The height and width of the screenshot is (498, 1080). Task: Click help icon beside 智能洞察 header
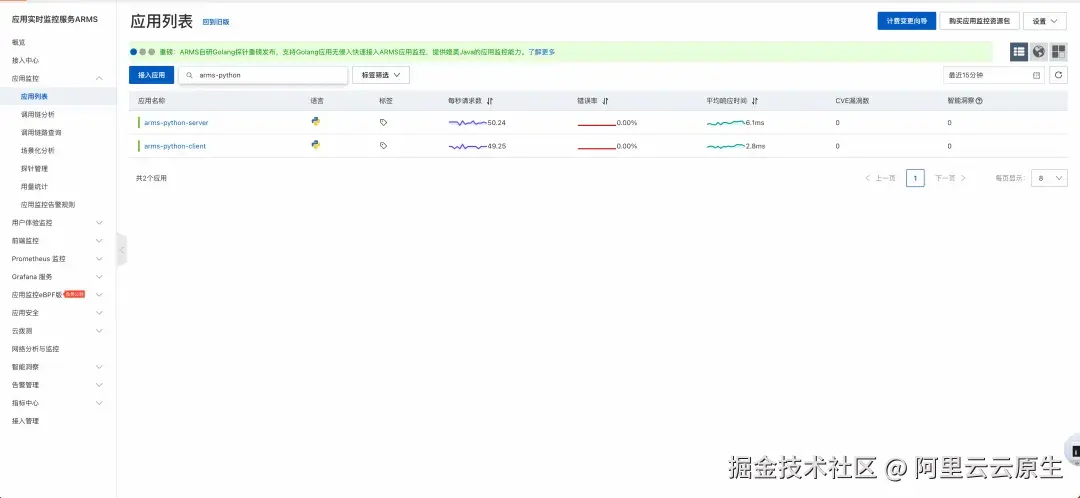click(x=979, y=101)
